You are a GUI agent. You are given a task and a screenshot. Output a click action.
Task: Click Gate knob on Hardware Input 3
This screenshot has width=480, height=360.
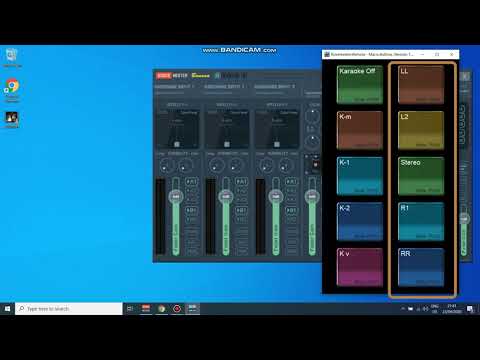coord(285,165)
